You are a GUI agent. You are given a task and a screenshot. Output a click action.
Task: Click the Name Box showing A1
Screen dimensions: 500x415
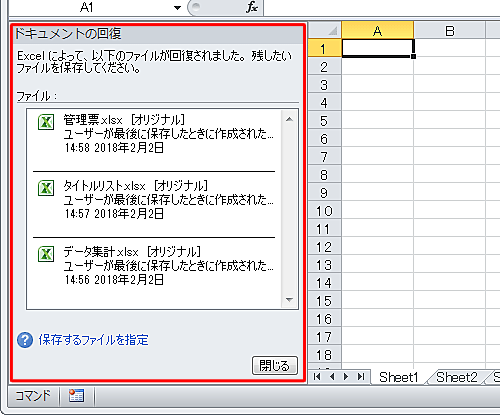point(87,7)
